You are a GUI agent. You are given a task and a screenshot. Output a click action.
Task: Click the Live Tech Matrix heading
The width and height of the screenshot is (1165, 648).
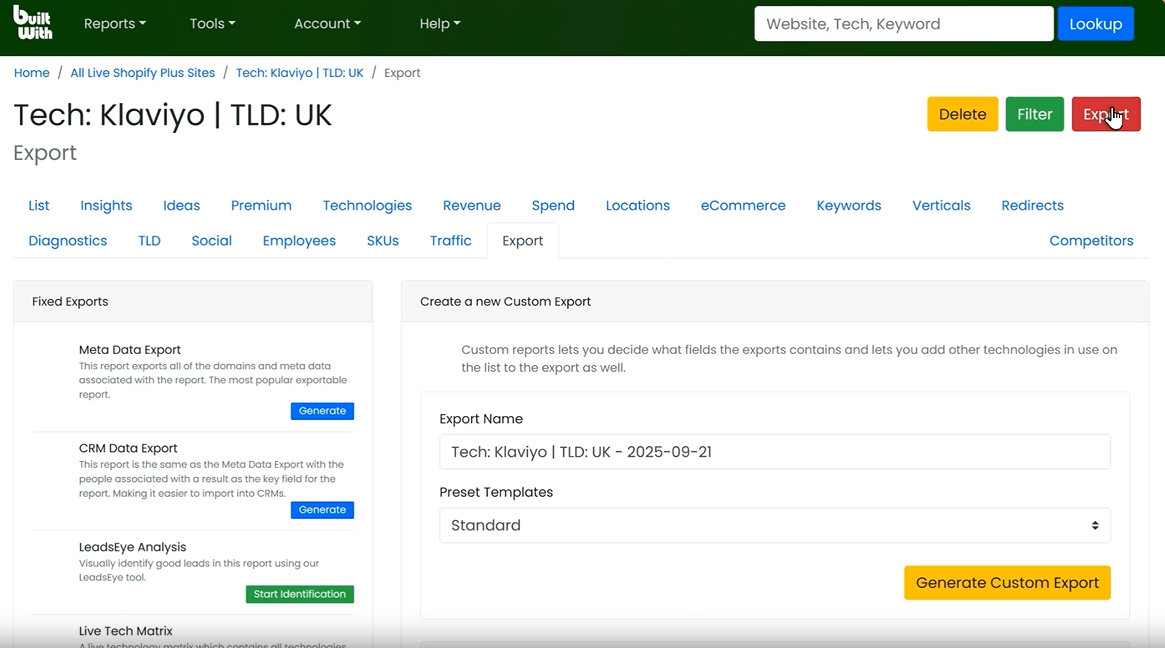[126, 631]
